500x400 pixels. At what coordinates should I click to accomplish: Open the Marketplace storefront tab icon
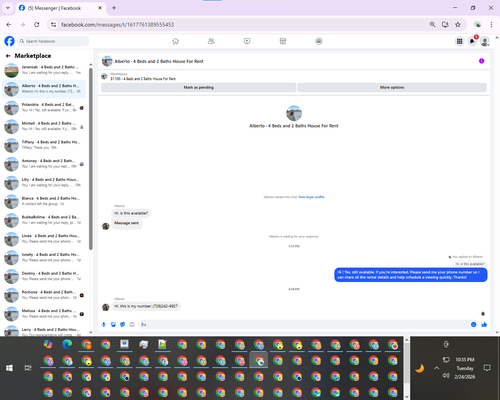click(x=283, y=41)
